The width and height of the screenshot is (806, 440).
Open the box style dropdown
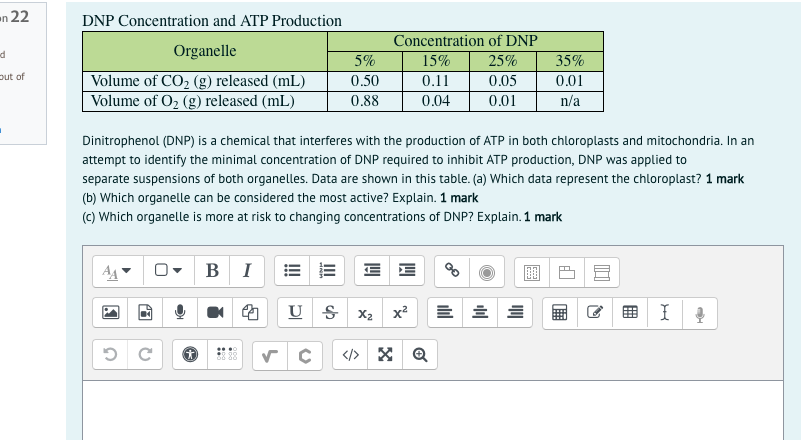[169, 271]
